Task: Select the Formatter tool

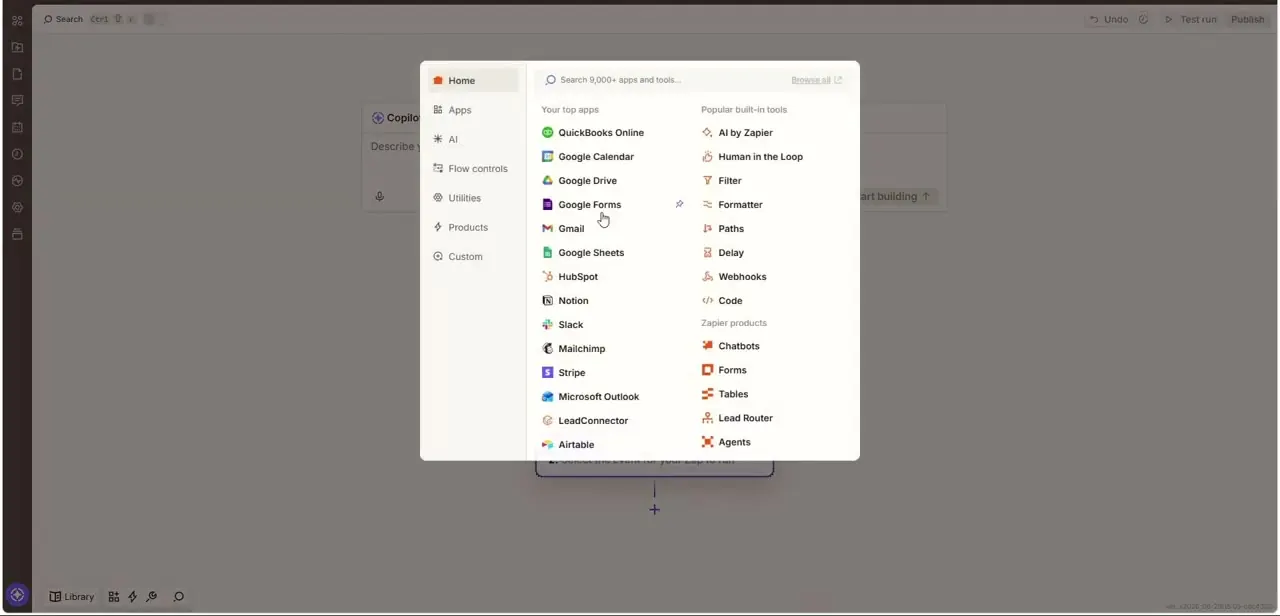Action: (732, 204)
